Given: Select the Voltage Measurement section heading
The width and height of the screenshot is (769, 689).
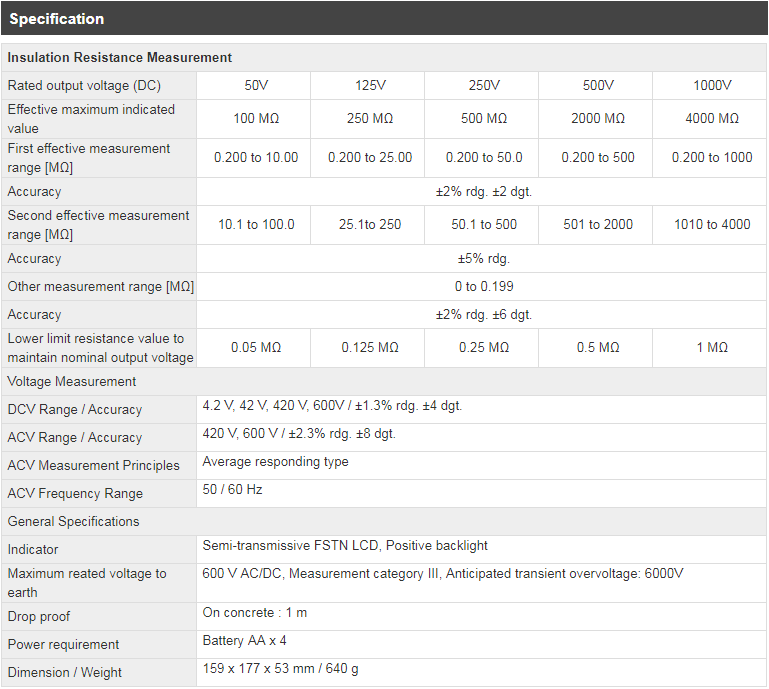Looking at the screenshot, I should coord(72,382).
